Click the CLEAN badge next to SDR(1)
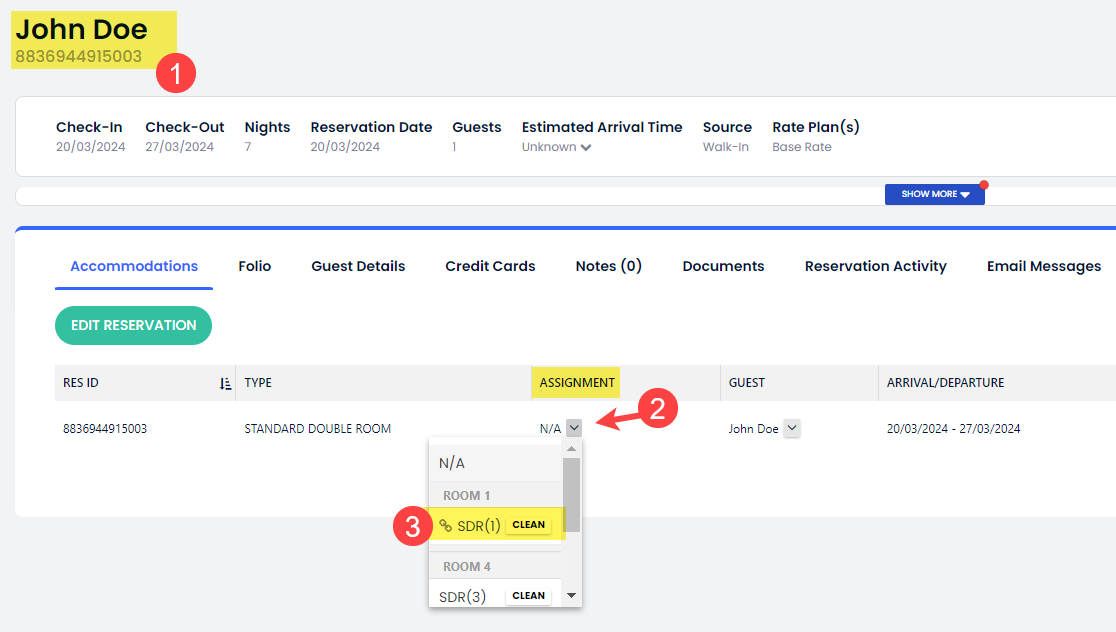Viewport: 1116px width, 632px height. (x=528, y=525)
